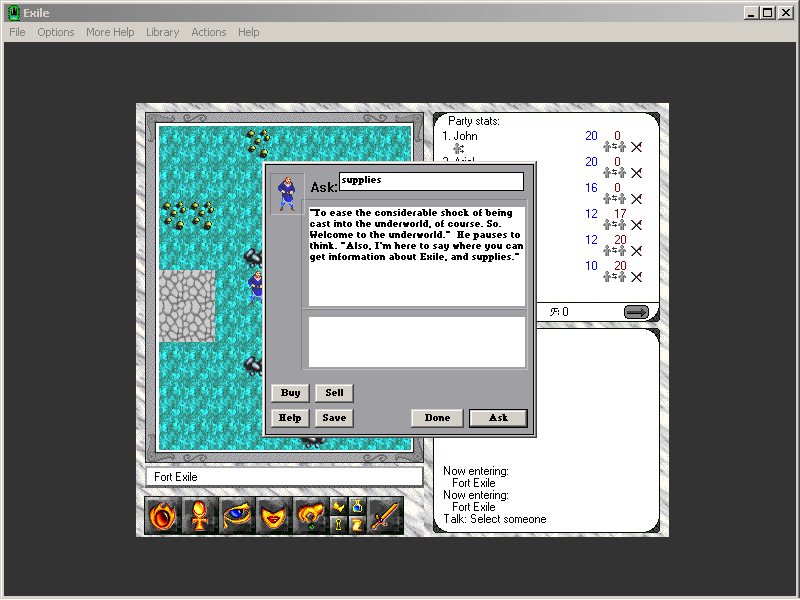Click the small figure icon under John's name
The width and height of the screenshot is (800, 600).
click(459, 148)
